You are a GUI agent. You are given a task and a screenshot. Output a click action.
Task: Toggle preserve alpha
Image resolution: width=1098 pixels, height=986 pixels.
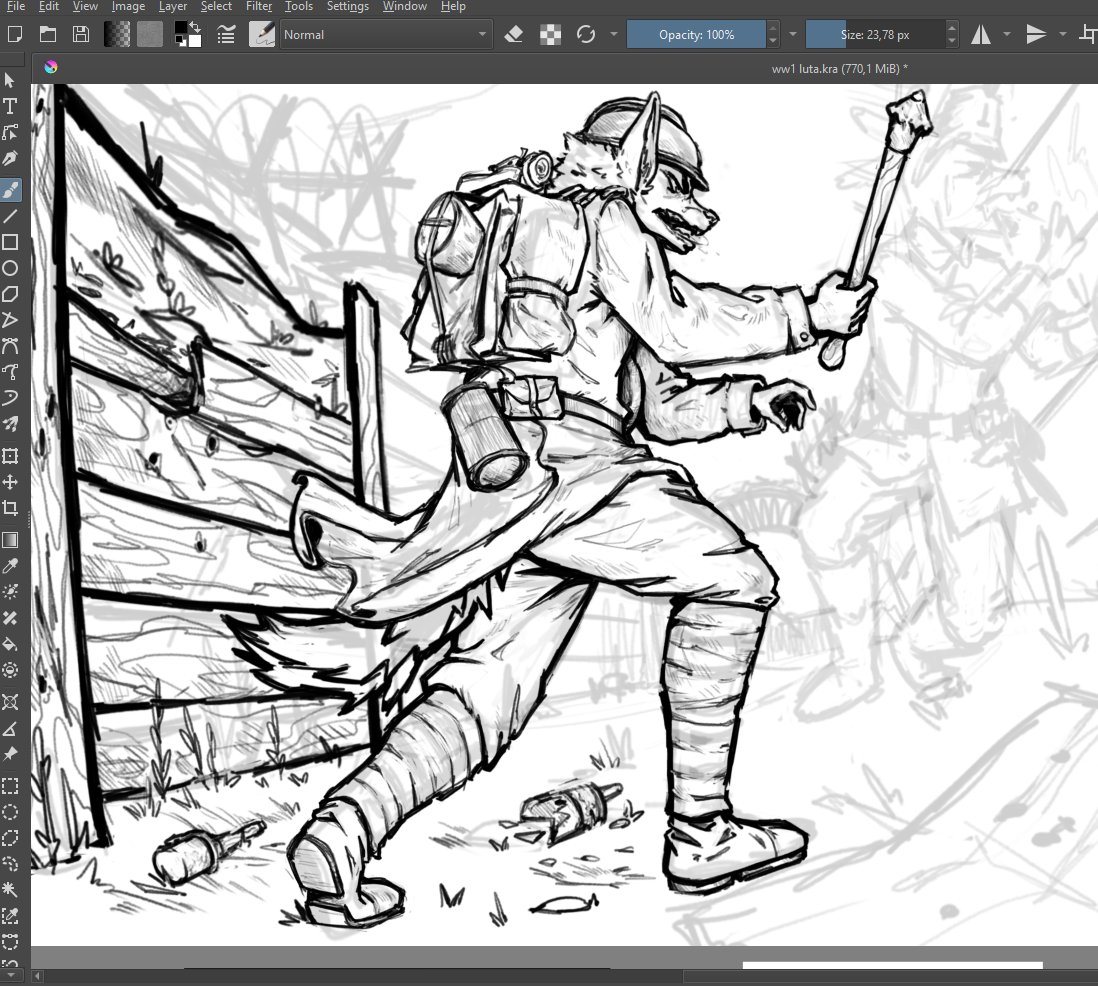click(x=550, y=34)
